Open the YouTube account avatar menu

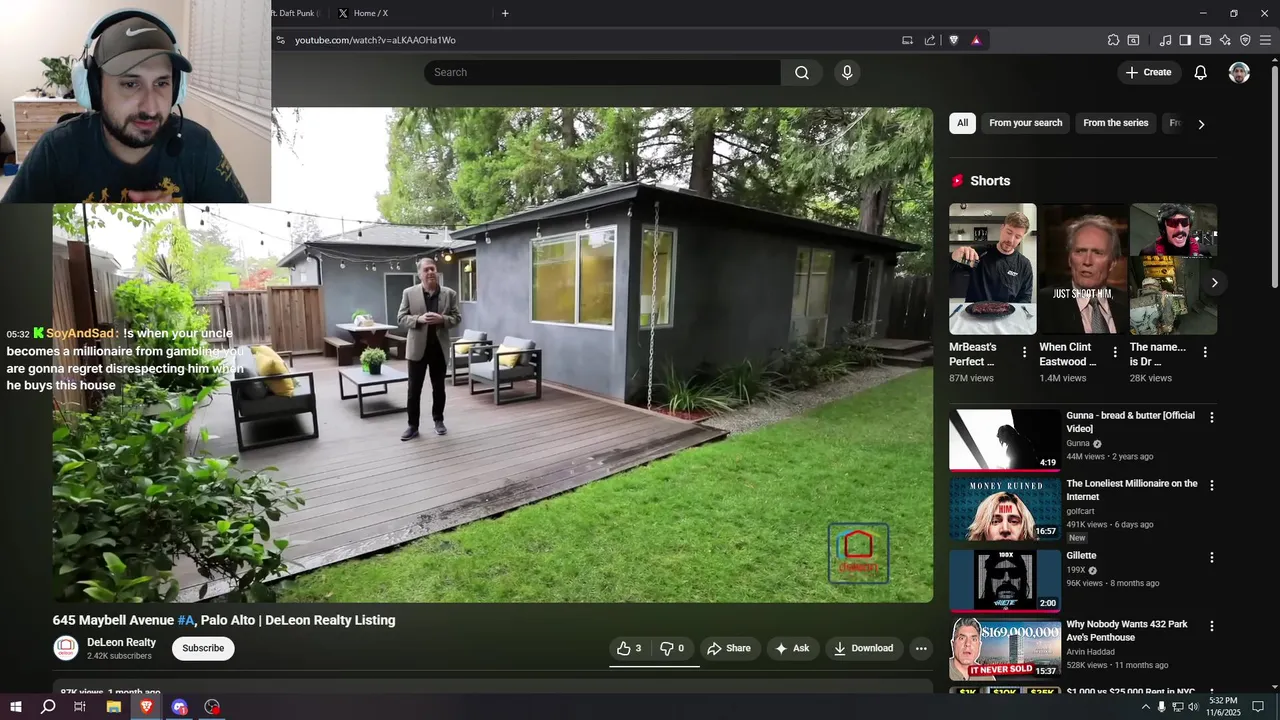click(x=1239, y=72)
